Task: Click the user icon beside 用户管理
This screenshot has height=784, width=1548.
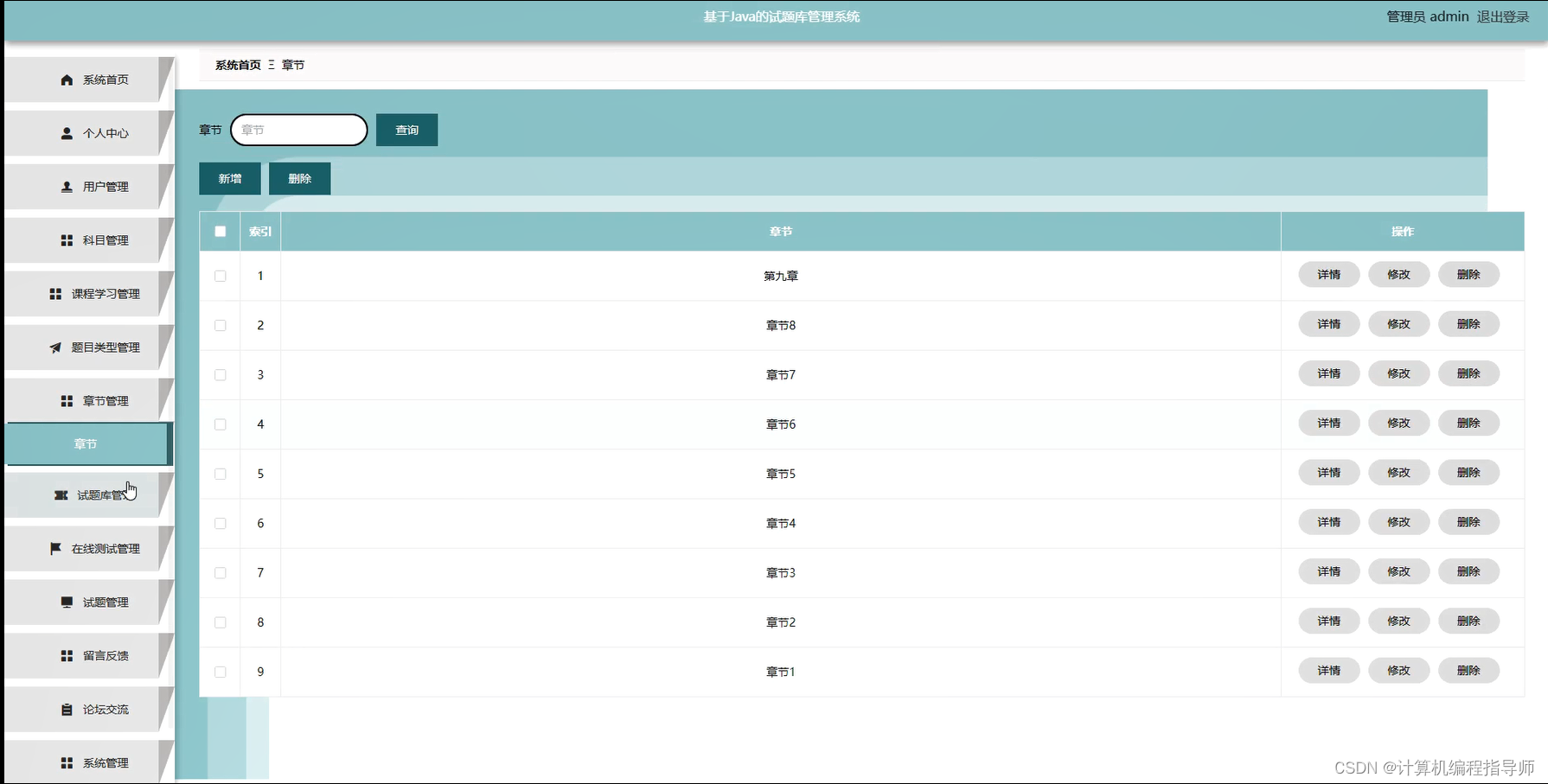Action: [x=67, y=187]
